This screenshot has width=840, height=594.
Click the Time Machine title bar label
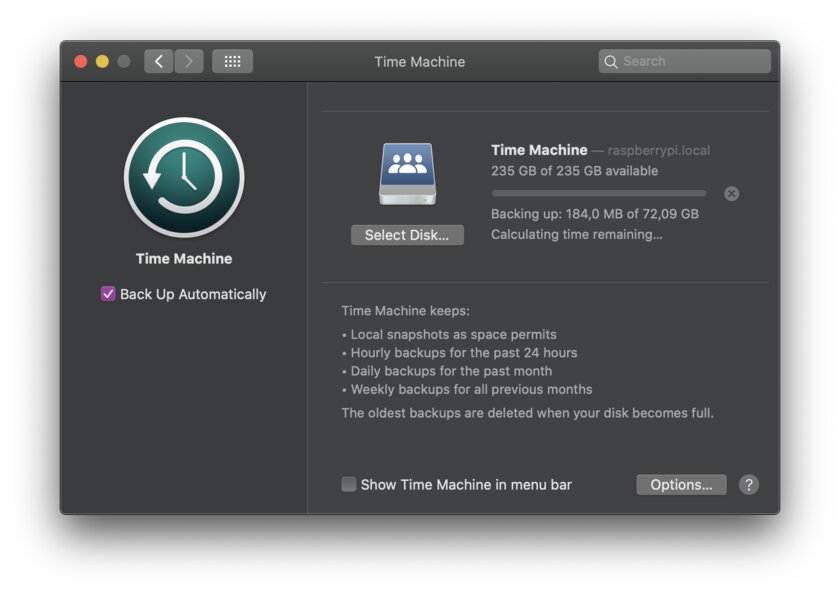coord(419,61)
